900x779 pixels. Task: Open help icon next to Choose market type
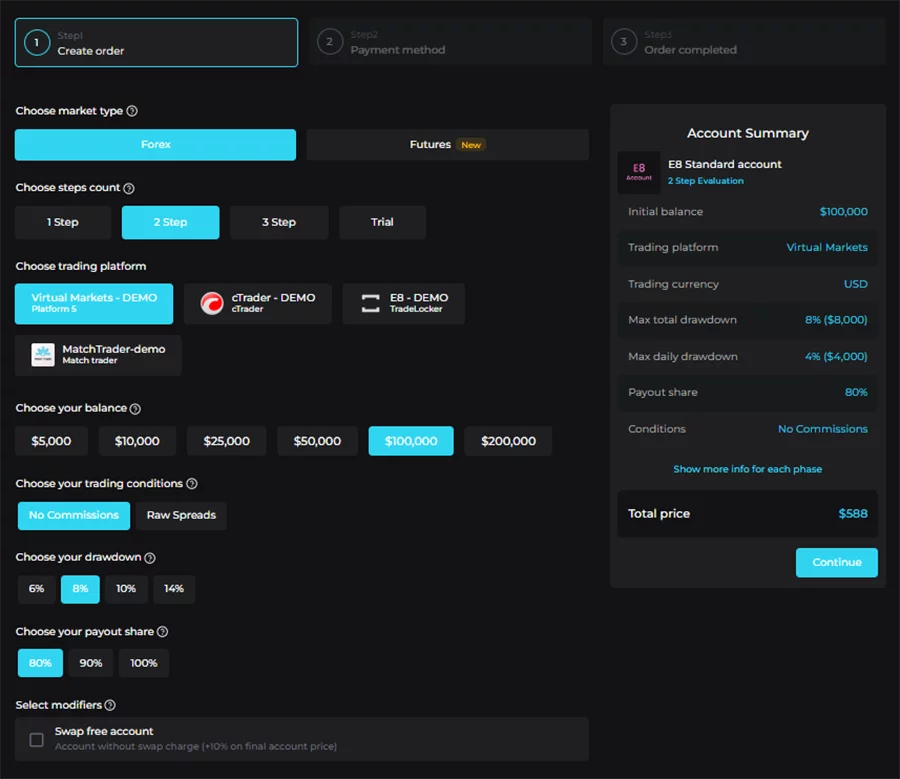(132, 111)
